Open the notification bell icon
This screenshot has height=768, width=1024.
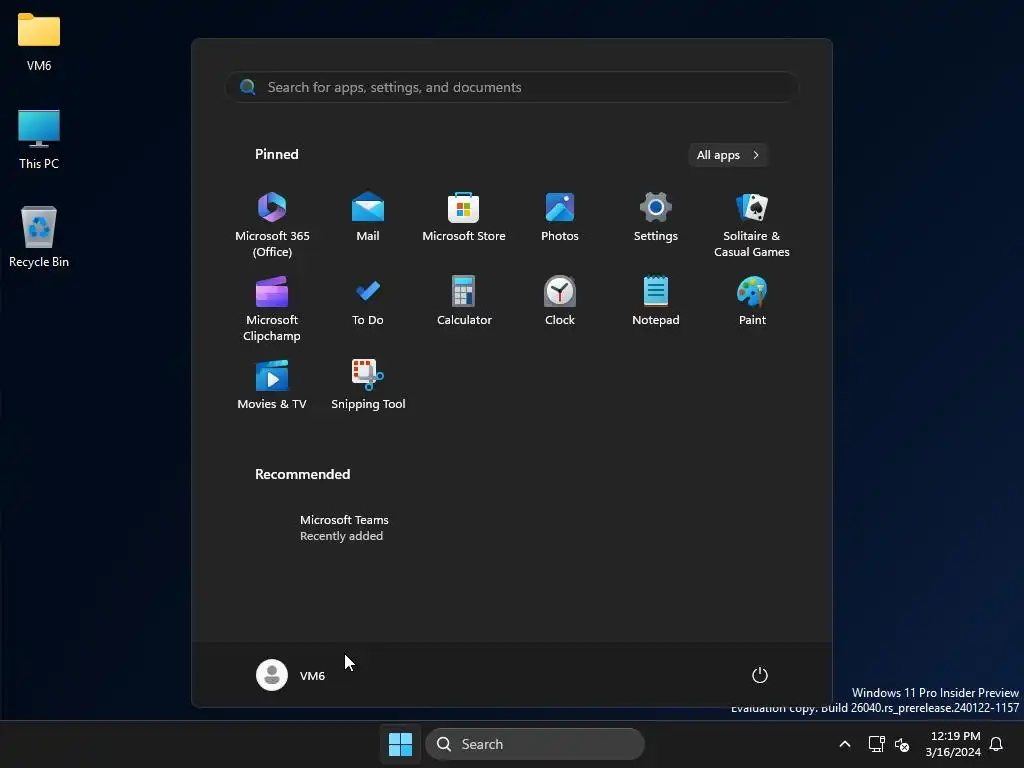tap(997, 744)
